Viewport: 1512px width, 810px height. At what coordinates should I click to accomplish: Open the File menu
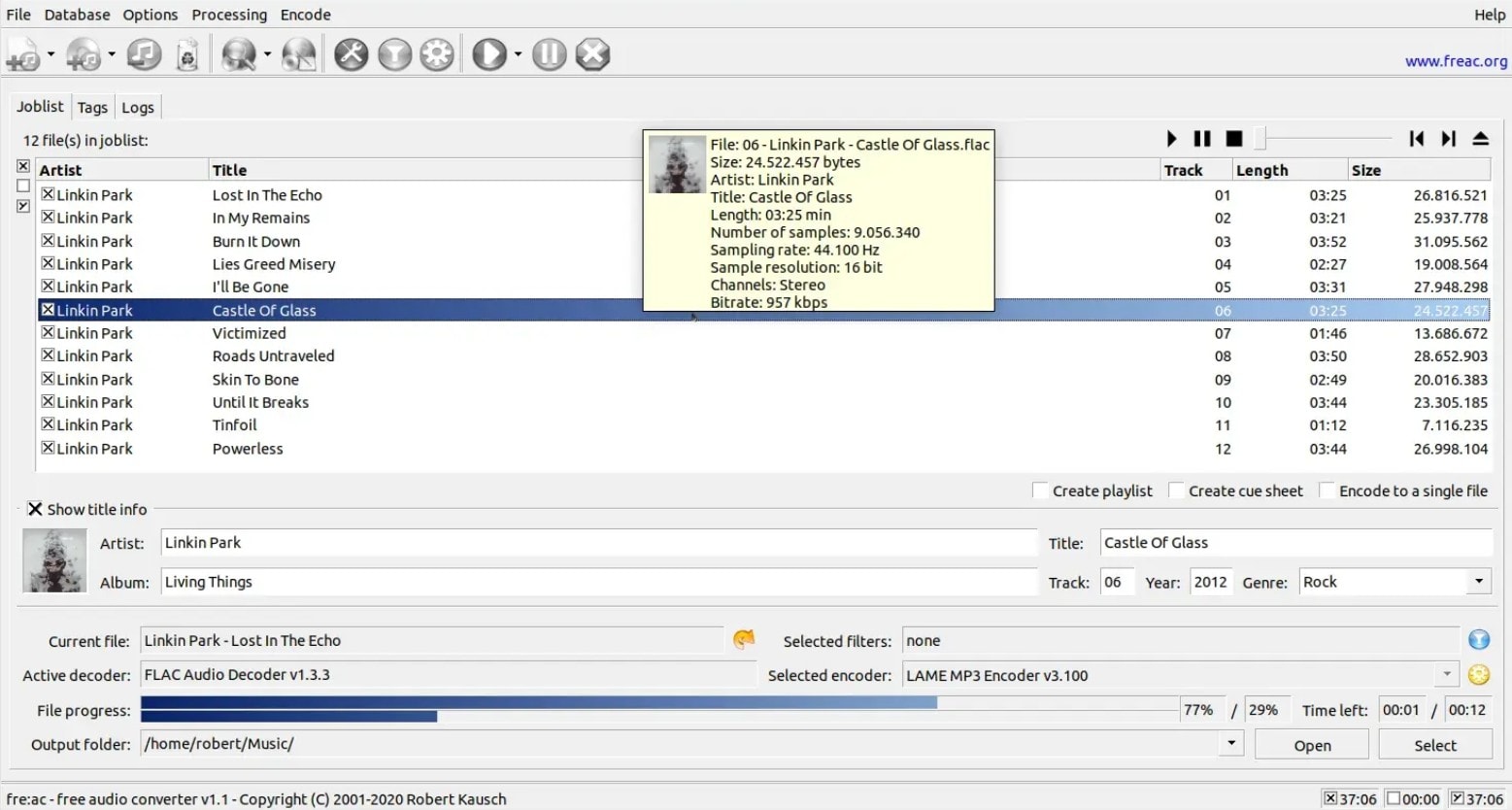coord(18,15)
